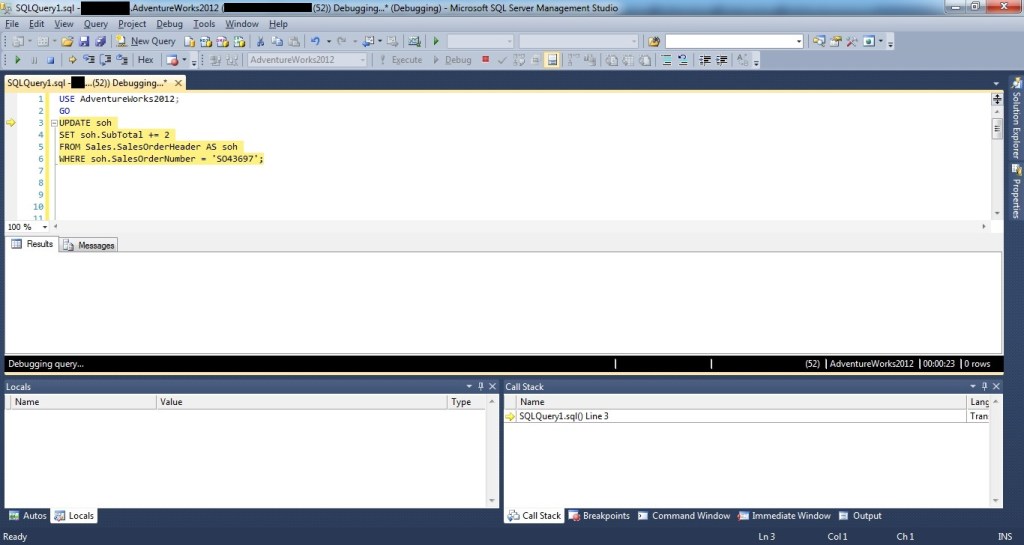Open the Find combo box dropdown arrow
Viewport: 1024px width, 545px height.
799,42
